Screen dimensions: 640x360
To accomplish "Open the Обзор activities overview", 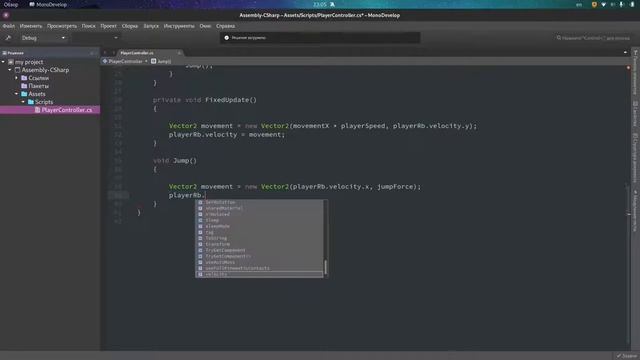I will coord(11,4).
